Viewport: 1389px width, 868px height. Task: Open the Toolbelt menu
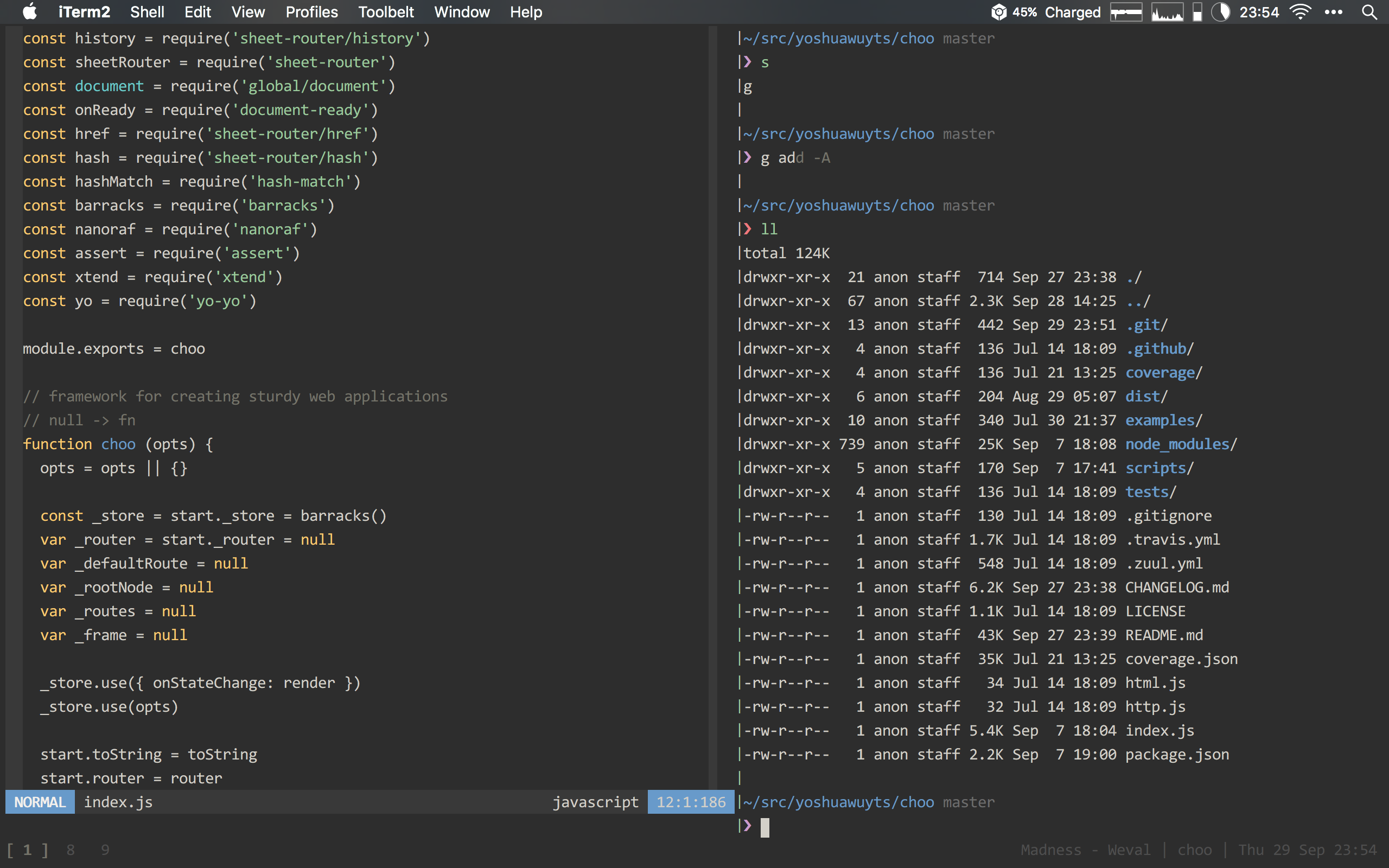click(386, 12)
